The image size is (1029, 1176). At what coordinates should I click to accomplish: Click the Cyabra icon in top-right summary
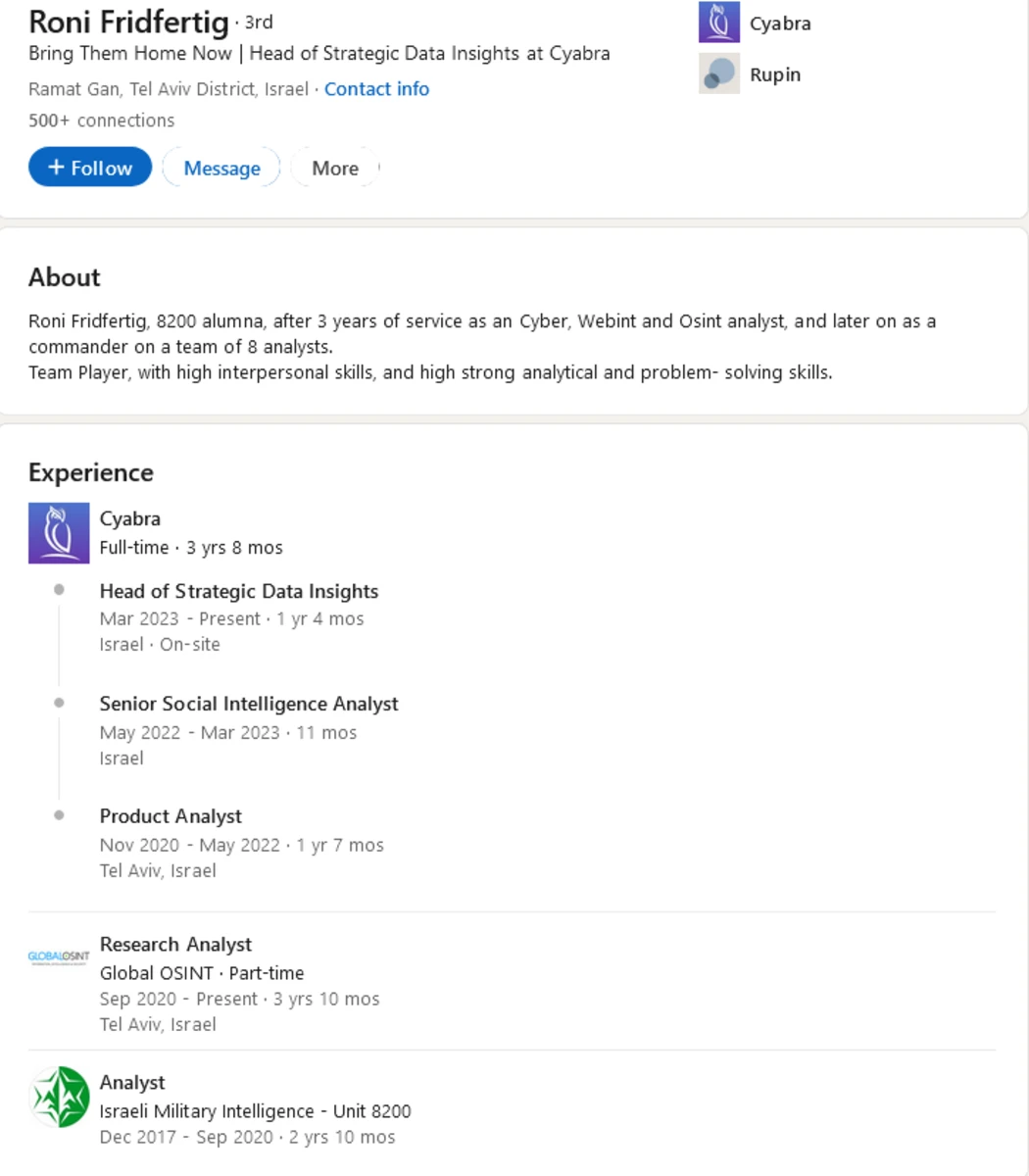pos(719,23)
